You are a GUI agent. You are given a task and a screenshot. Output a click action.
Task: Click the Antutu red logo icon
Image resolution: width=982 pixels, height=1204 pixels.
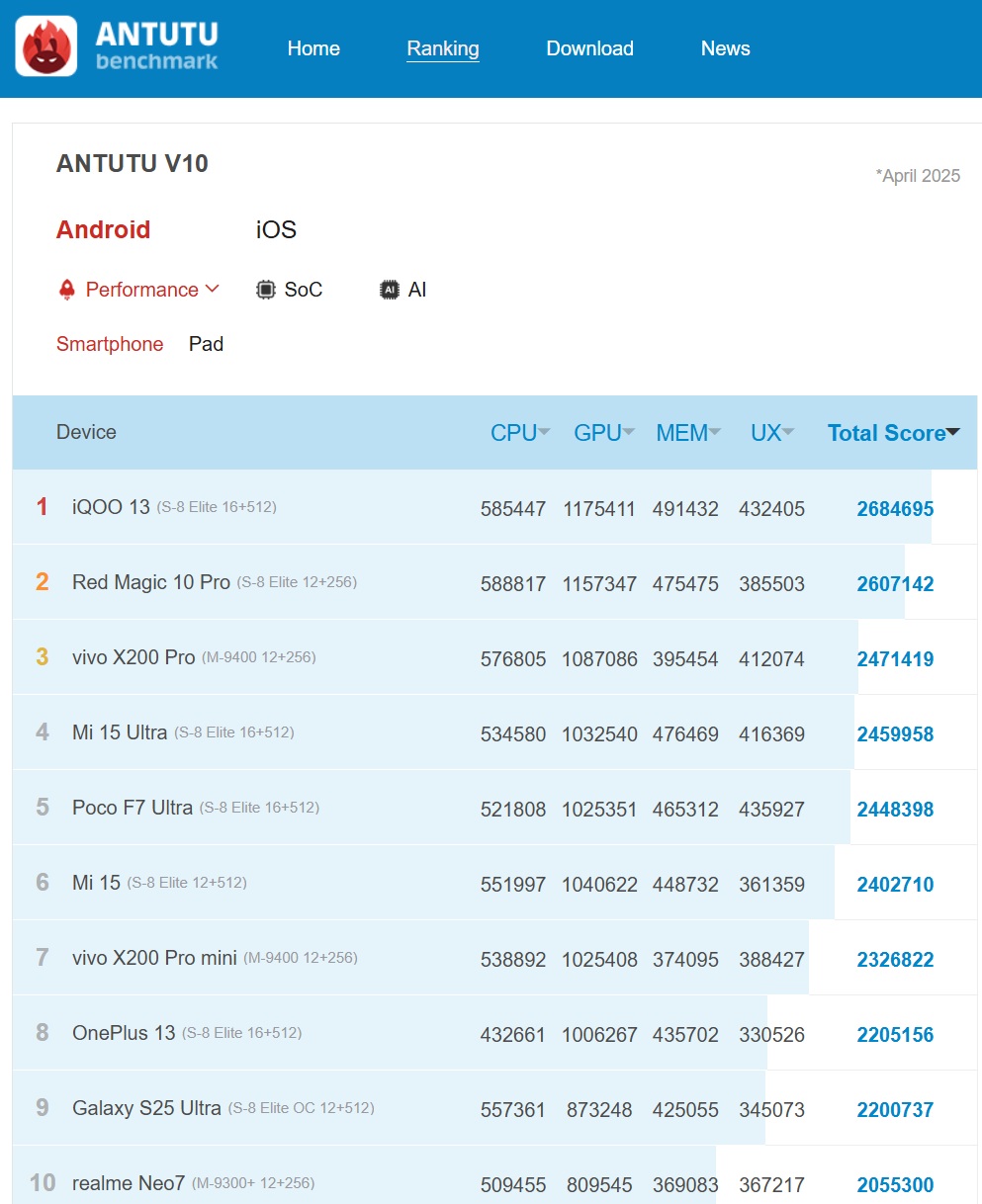coord(46,45)
